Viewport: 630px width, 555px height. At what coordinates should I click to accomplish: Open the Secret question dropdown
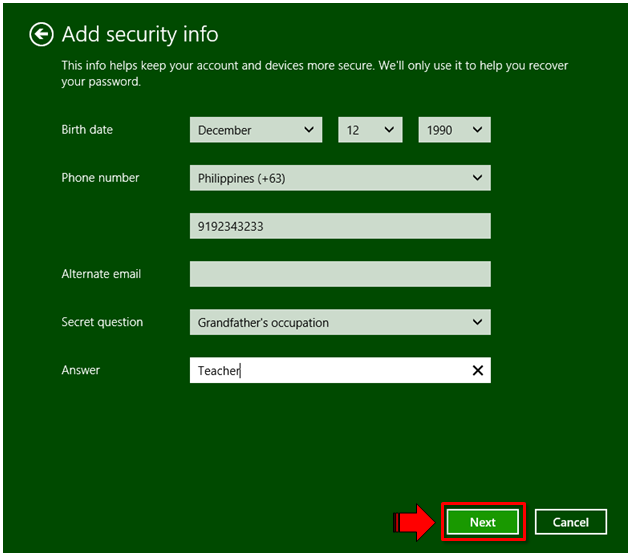(340, 323)
